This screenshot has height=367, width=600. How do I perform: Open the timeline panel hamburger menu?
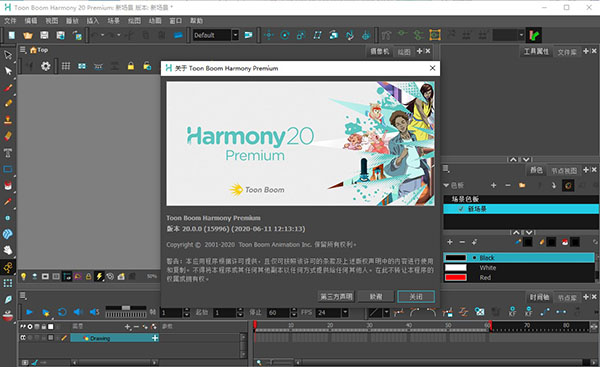pos(23,295)
